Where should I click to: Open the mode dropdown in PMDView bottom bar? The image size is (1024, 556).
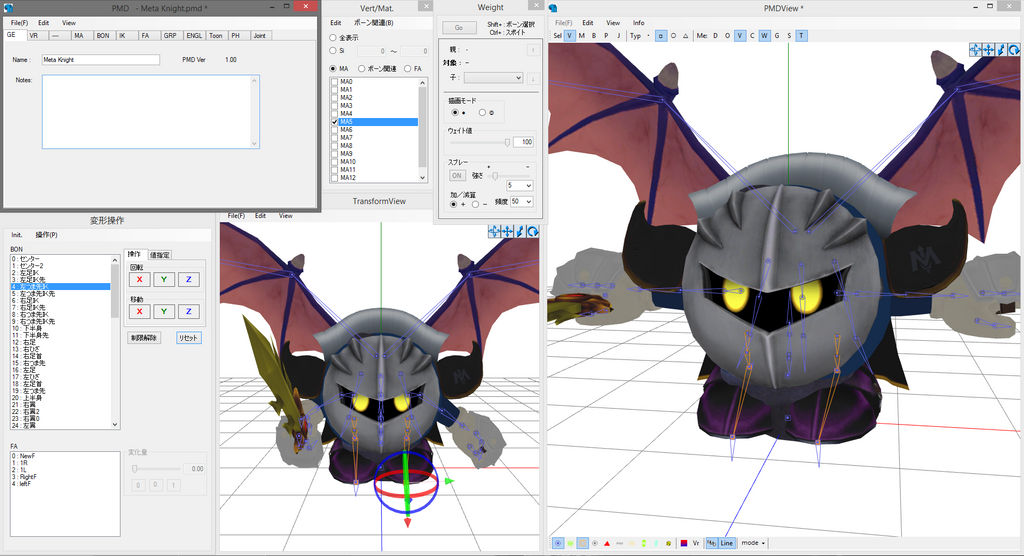(x=753, y=543)
